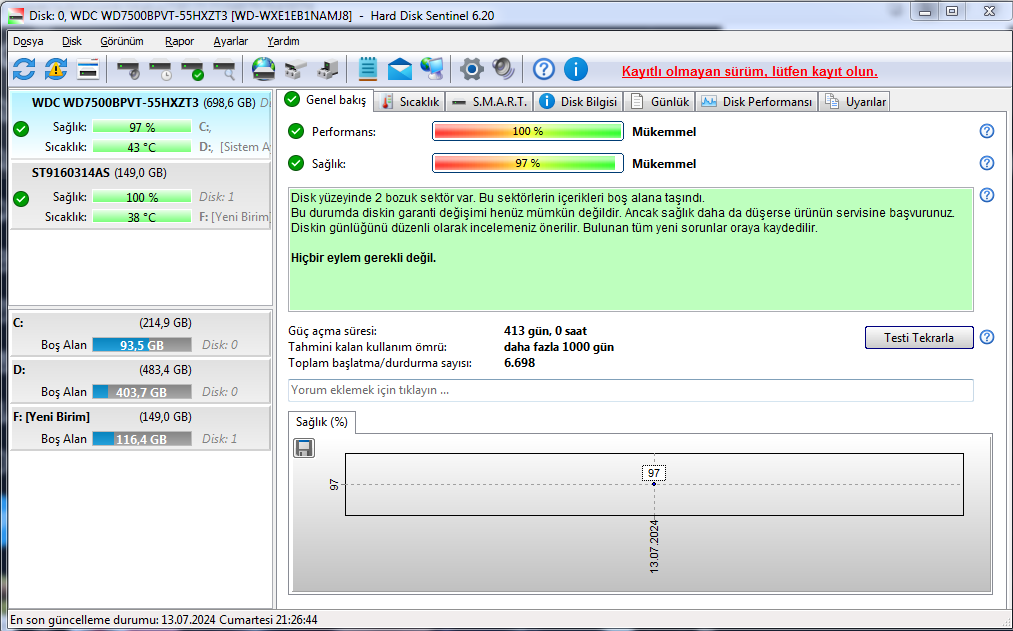The height and width of the screenshot is (631, 1013).
Task: Click the disk with magnifying glass icon
Action: (x=225, y=68)
